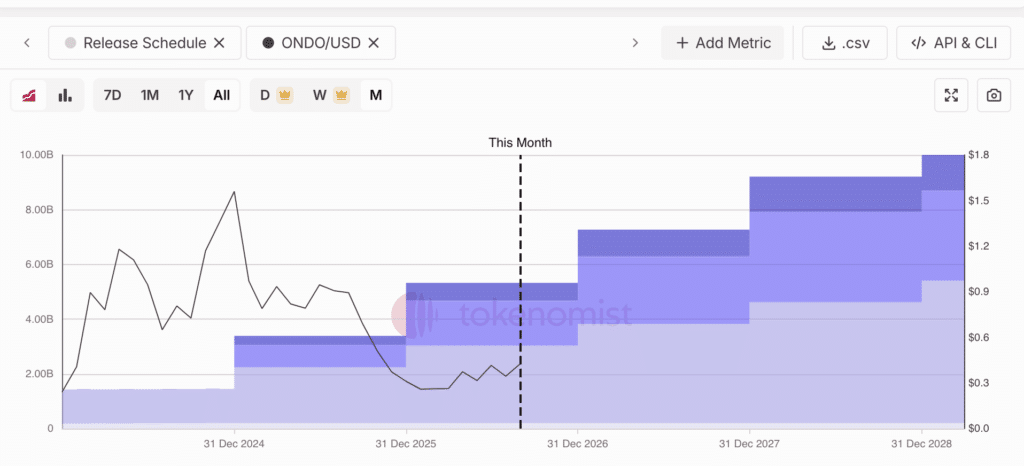Click the $0.3 price axis value

pyautogui.click(x=978, y=383)
